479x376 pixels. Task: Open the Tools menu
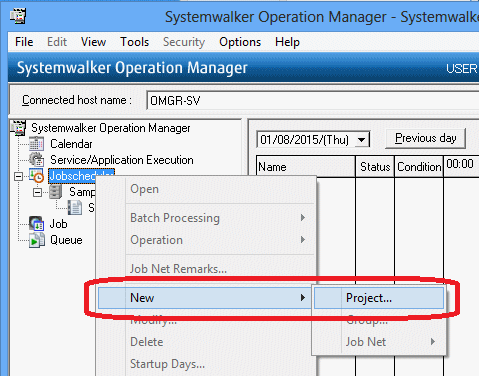coord(135,42)
